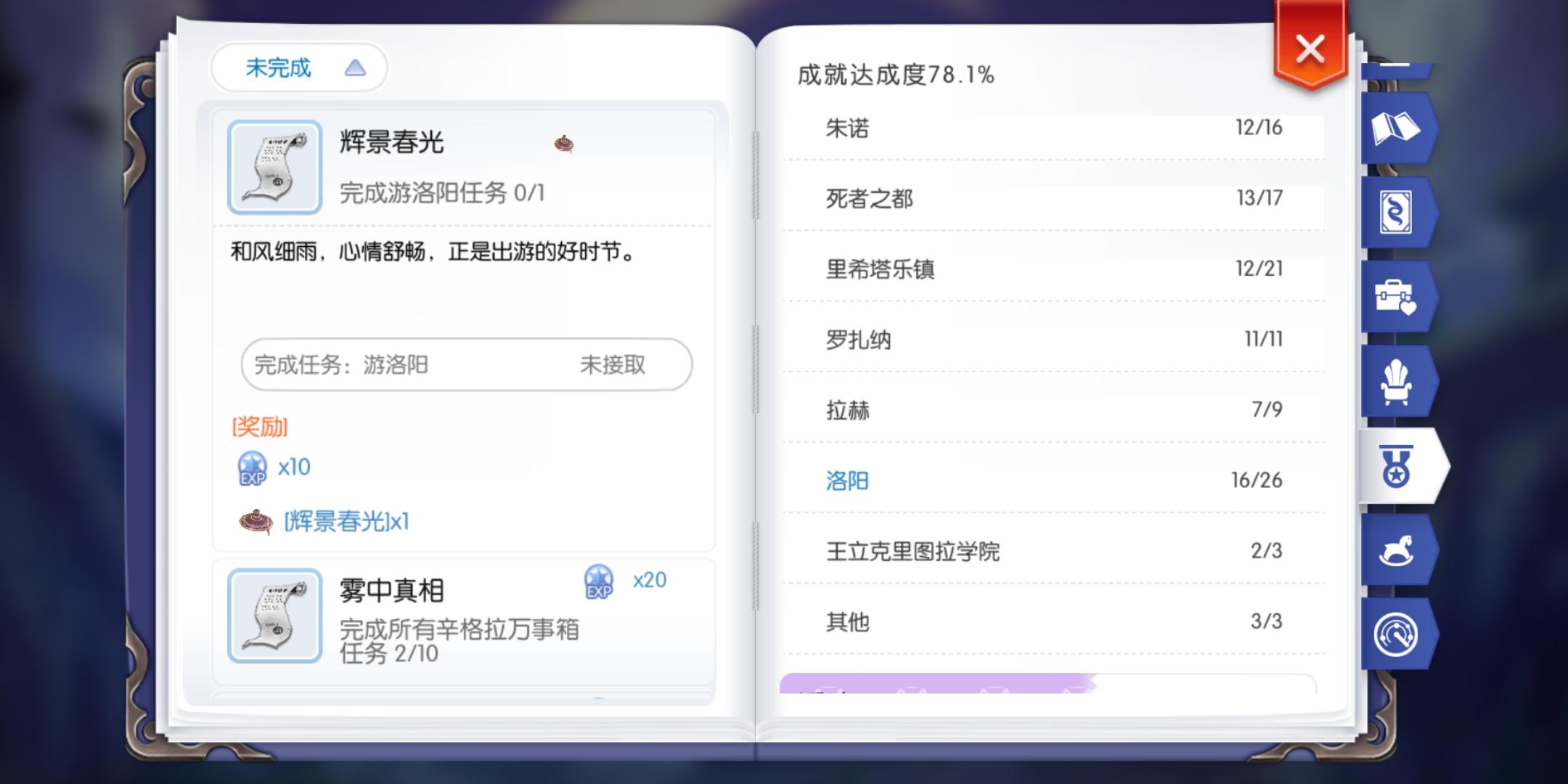Select the 死者之都 13/17 category
The height and width of the screenshot is (784, 1568).
[1053, 198]
